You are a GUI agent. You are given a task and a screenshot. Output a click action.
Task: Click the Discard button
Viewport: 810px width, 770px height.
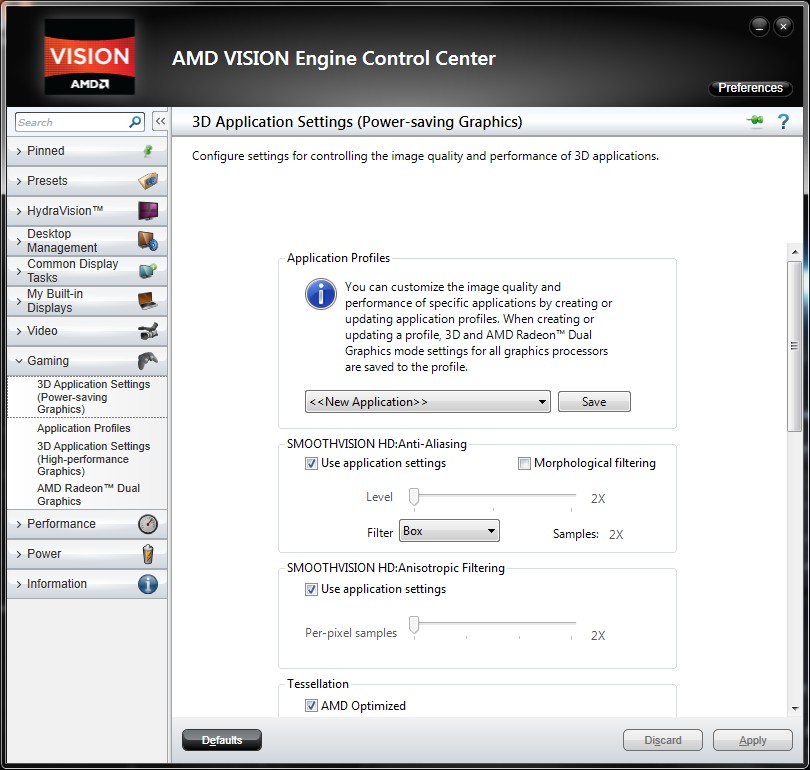[x=663, y=740]
